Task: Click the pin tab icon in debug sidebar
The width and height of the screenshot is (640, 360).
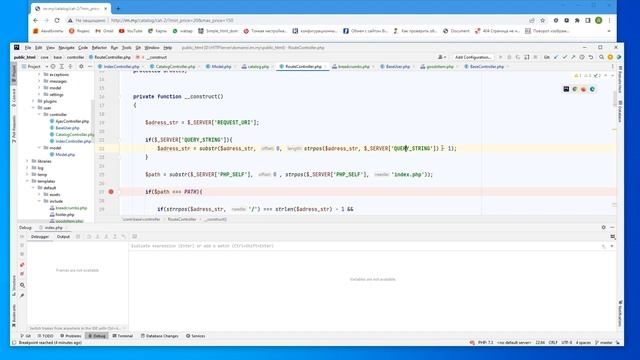Action: point(22,296)
